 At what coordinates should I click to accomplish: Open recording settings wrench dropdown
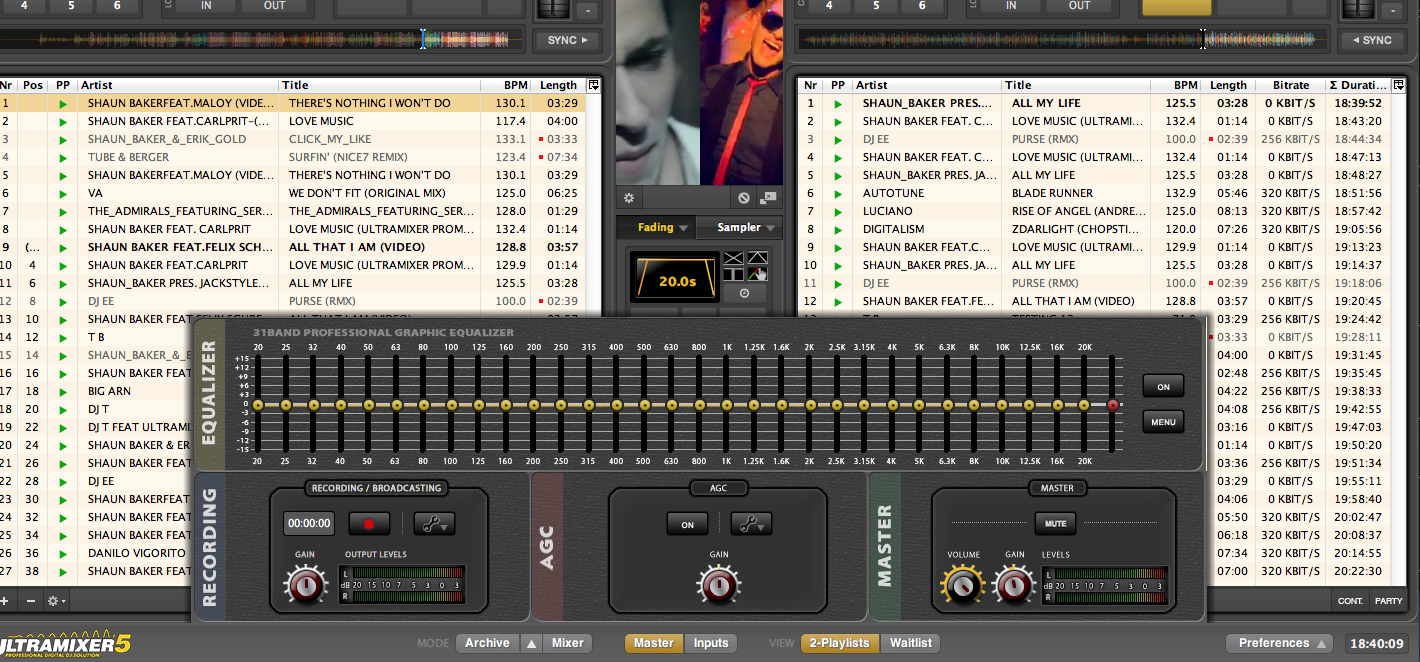434,523
